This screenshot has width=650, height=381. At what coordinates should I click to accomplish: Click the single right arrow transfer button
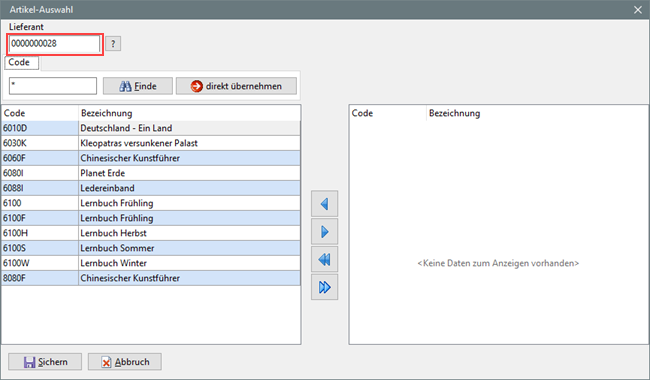click(x=325, y=231)
